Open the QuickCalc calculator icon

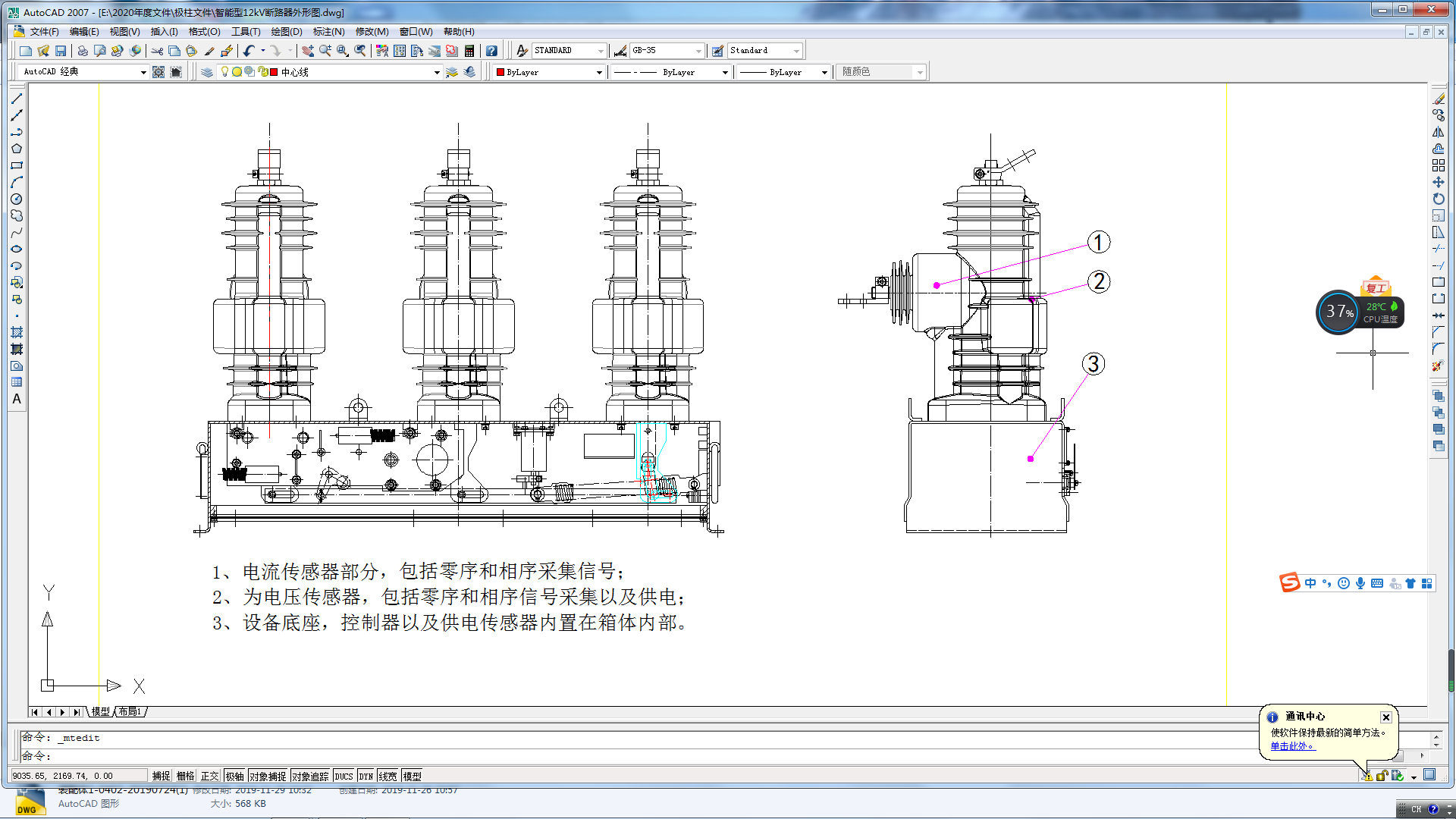tap(469, 51)
